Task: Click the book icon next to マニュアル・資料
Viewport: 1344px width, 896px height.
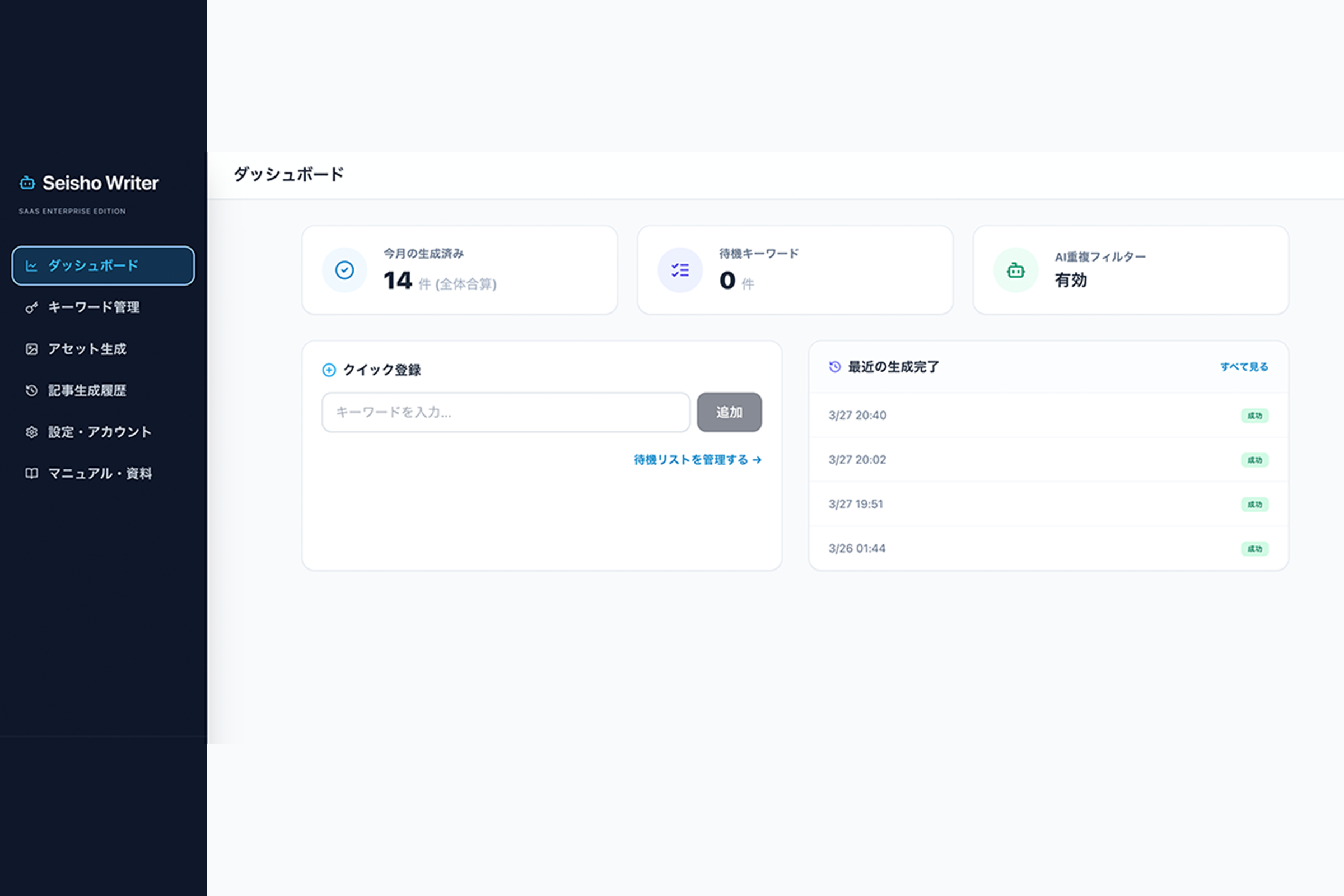Action: point(31,473)
